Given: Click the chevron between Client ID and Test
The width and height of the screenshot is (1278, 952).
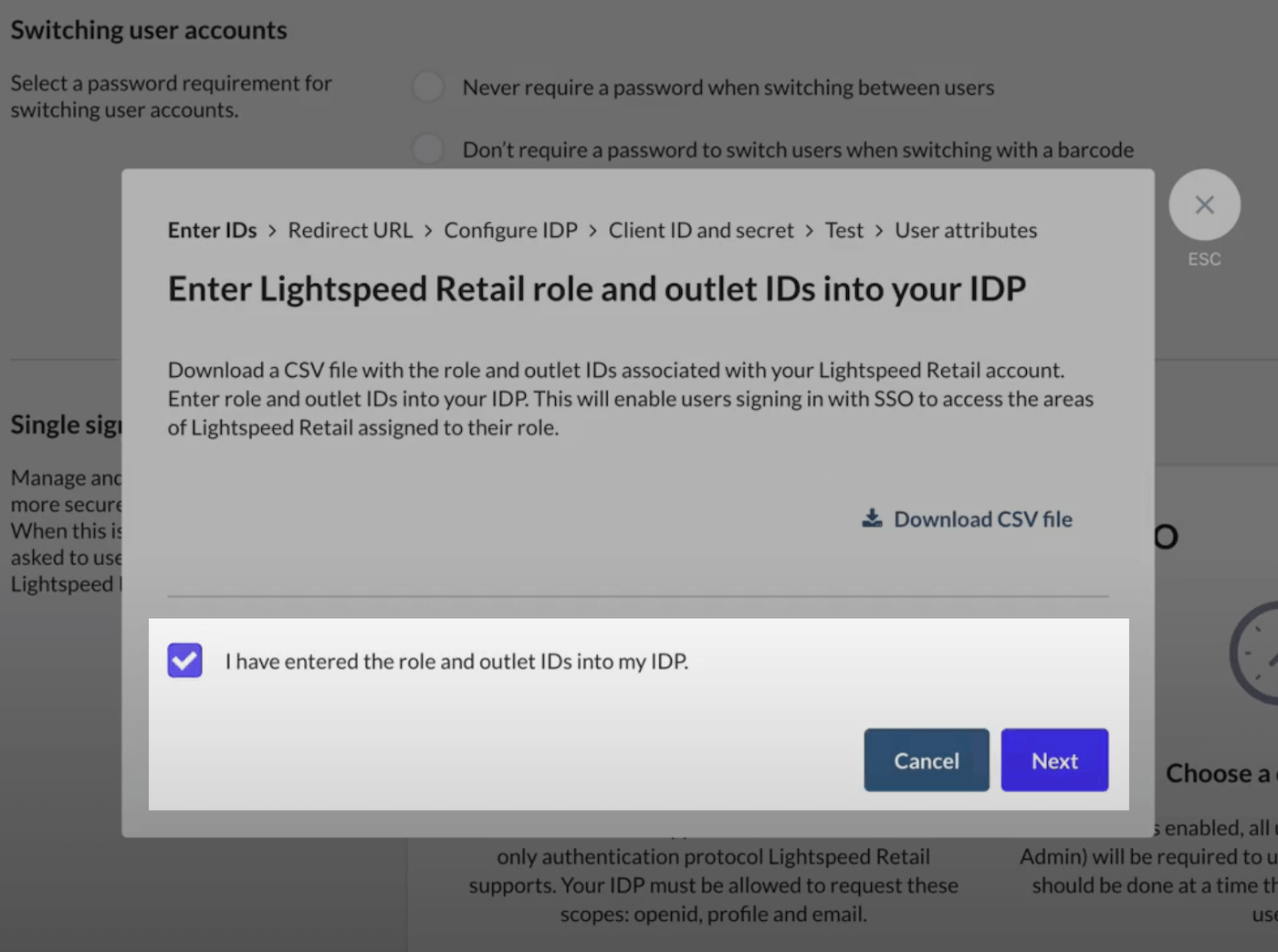Looking at the screenshot, I should click(809, 231).
